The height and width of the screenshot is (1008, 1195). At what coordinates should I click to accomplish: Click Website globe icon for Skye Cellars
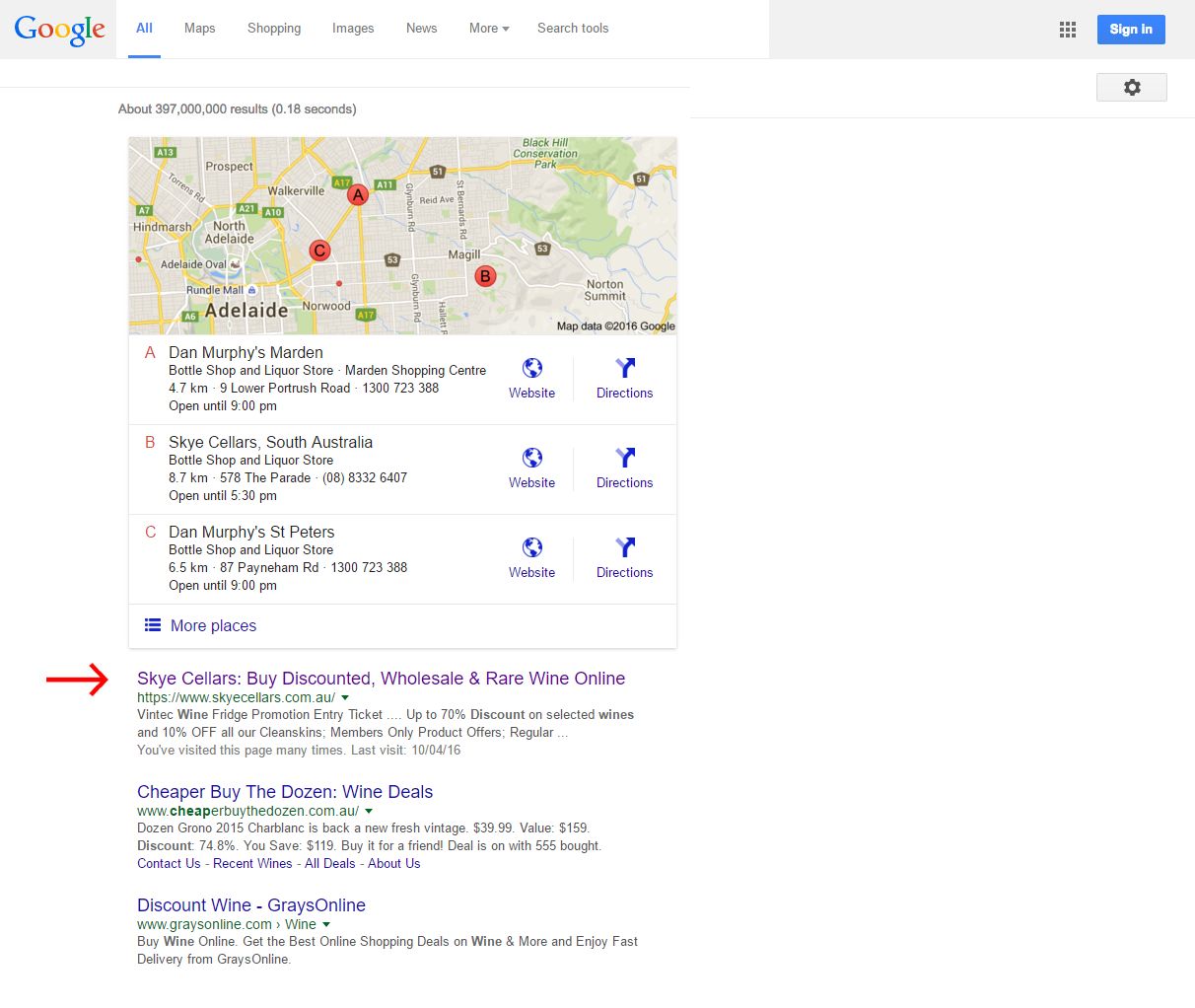pos(532,459)
